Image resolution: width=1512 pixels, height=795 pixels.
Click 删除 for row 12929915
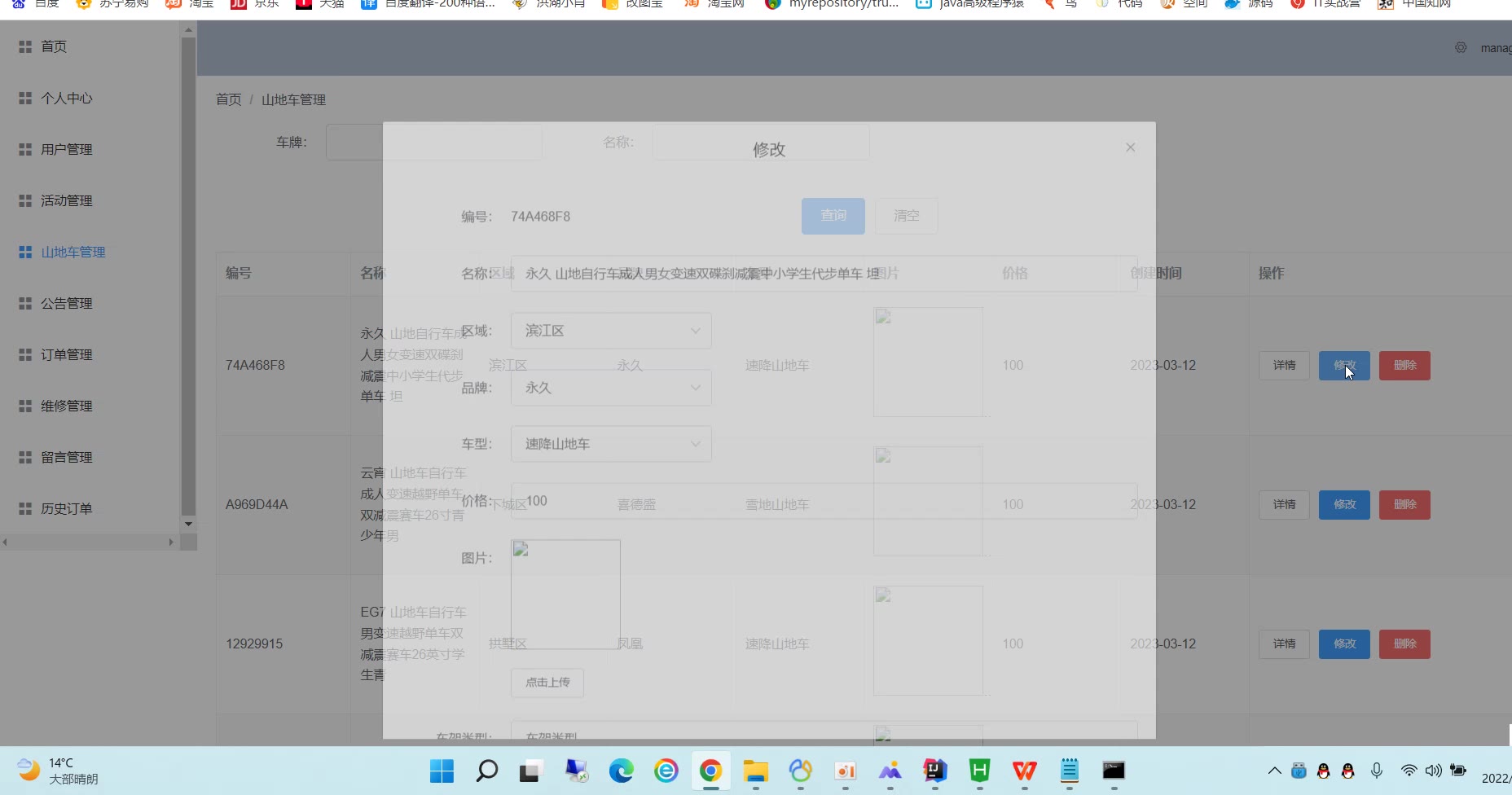(1404, 644)
